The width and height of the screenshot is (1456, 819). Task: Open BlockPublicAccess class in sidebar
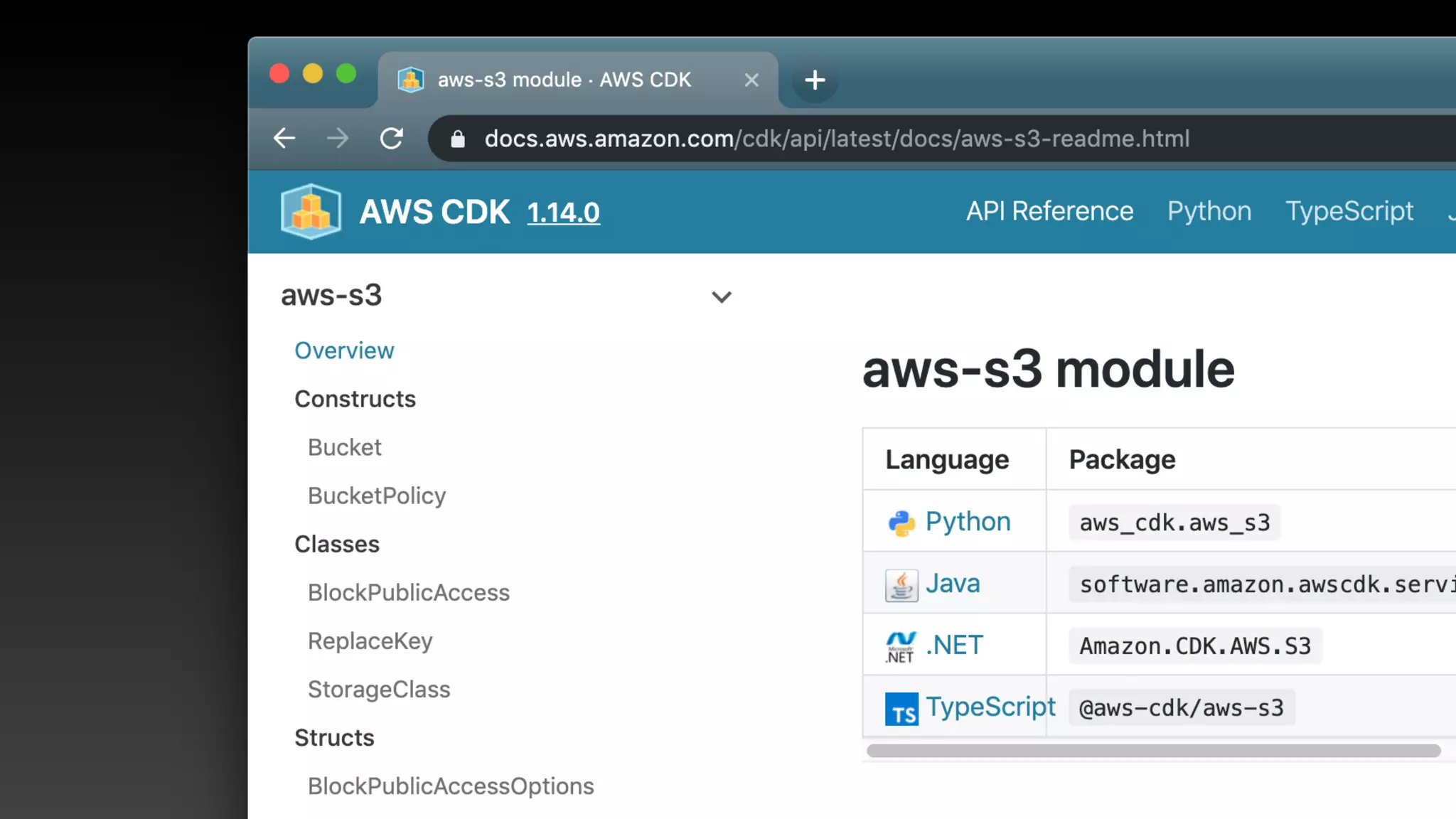pos(408,592)
